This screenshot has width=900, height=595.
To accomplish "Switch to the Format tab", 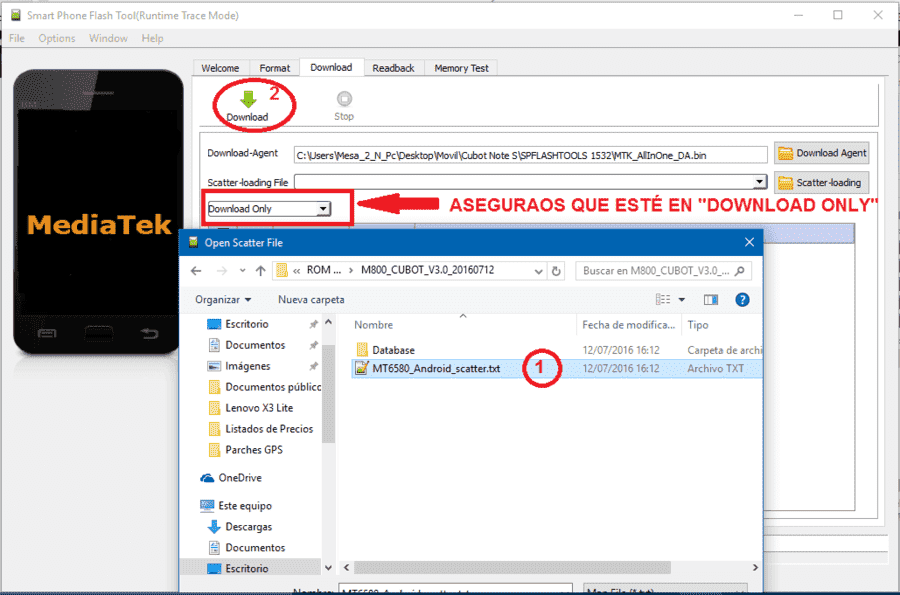I will tap(274, 68).
